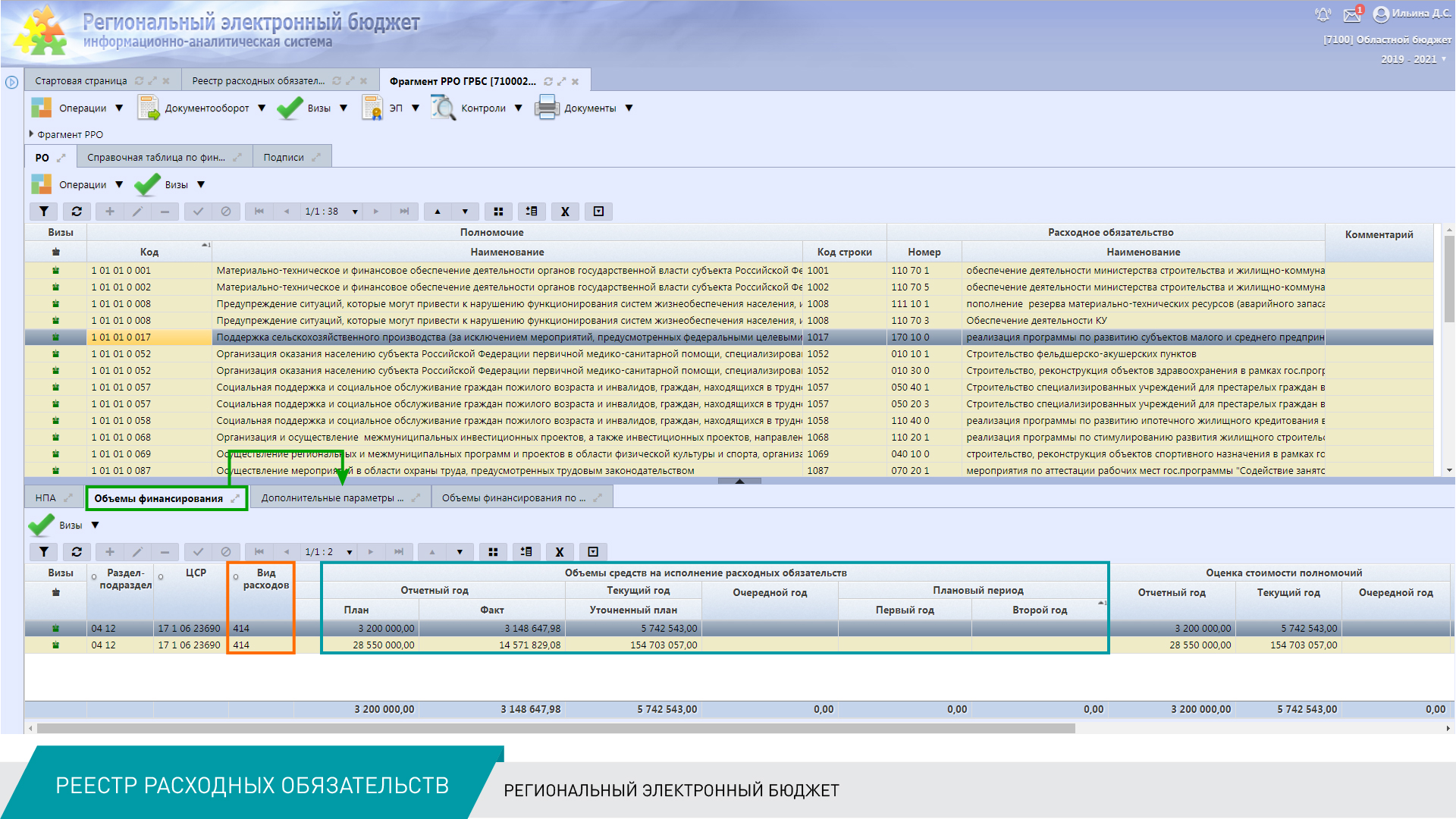Image resolution: width=1456 pixels, height=819 pixels.
Task: Switch the upper grid to tile view
Action: coord(498,212)
